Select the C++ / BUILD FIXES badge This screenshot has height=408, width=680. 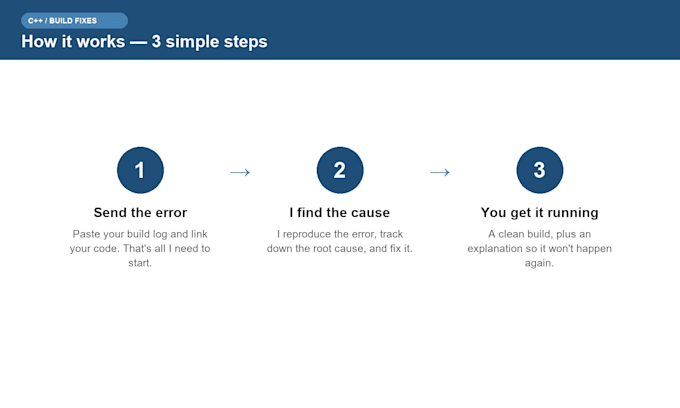[74, 20]
